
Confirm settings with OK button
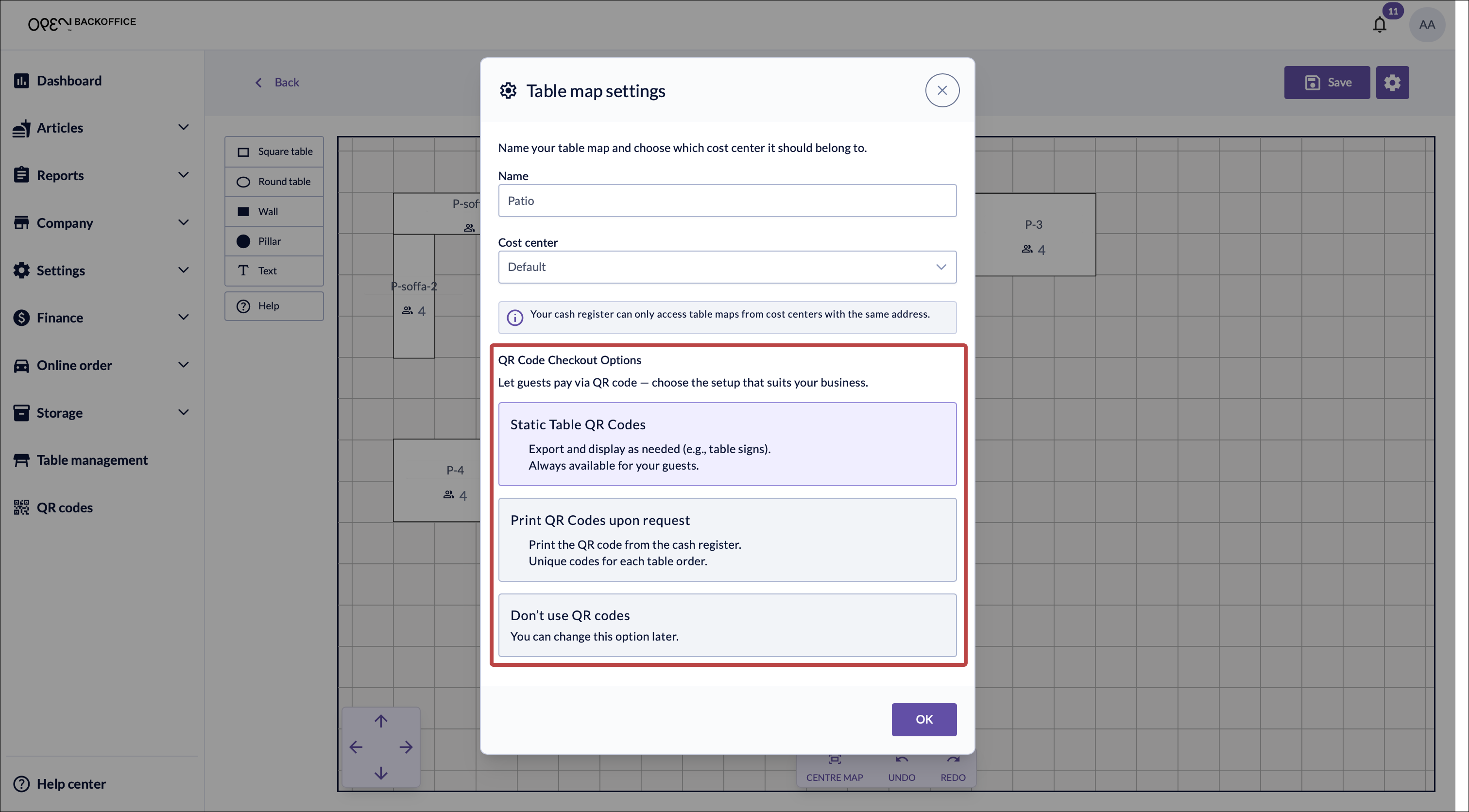[x=924, y=719]
